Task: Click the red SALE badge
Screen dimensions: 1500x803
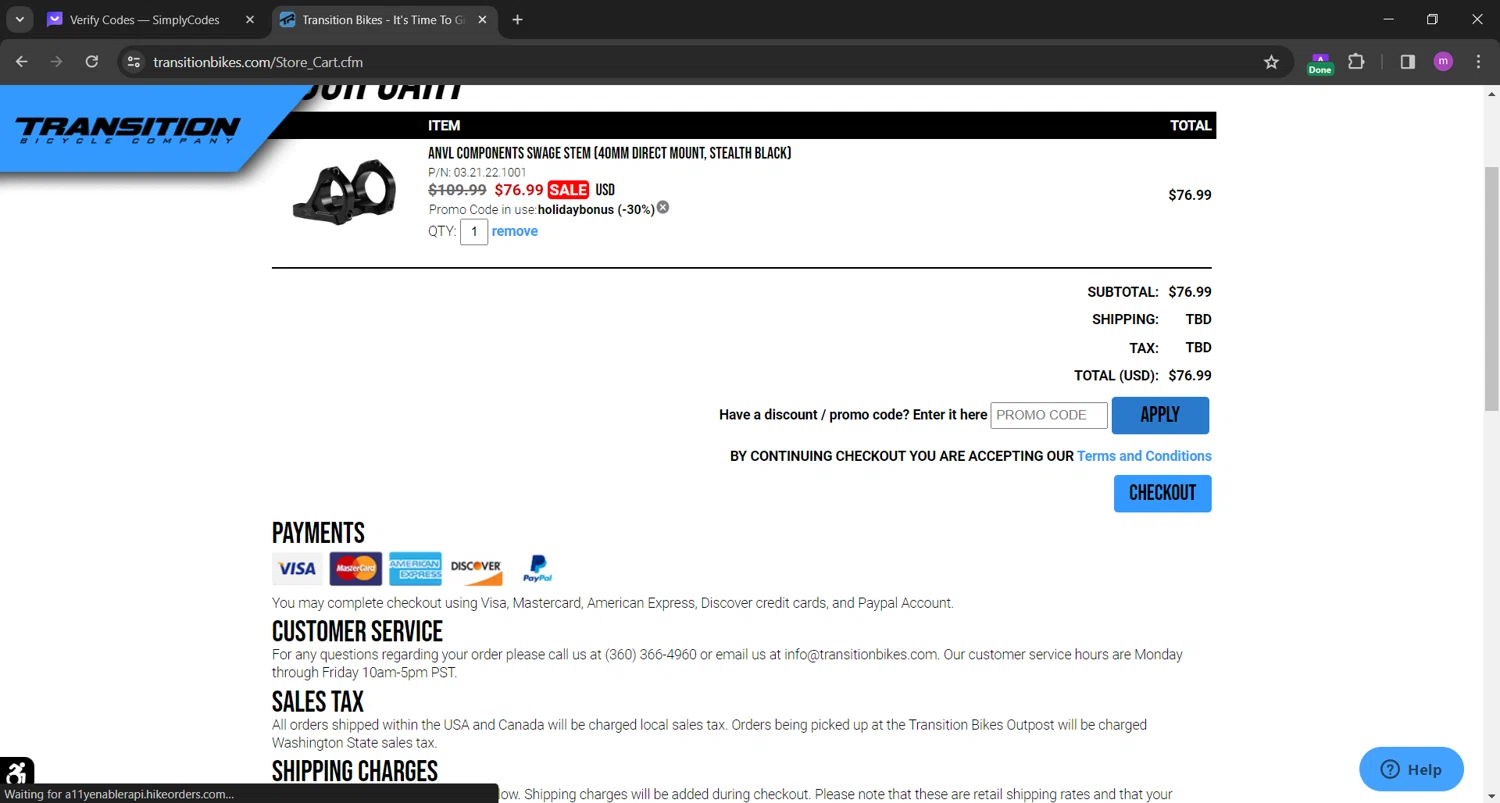Action: [568, 190]
